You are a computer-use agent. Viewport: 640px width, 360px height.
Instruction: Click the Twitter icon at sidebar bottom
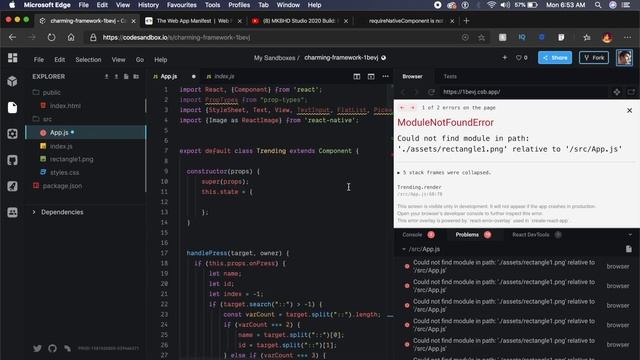pos(37,348)
